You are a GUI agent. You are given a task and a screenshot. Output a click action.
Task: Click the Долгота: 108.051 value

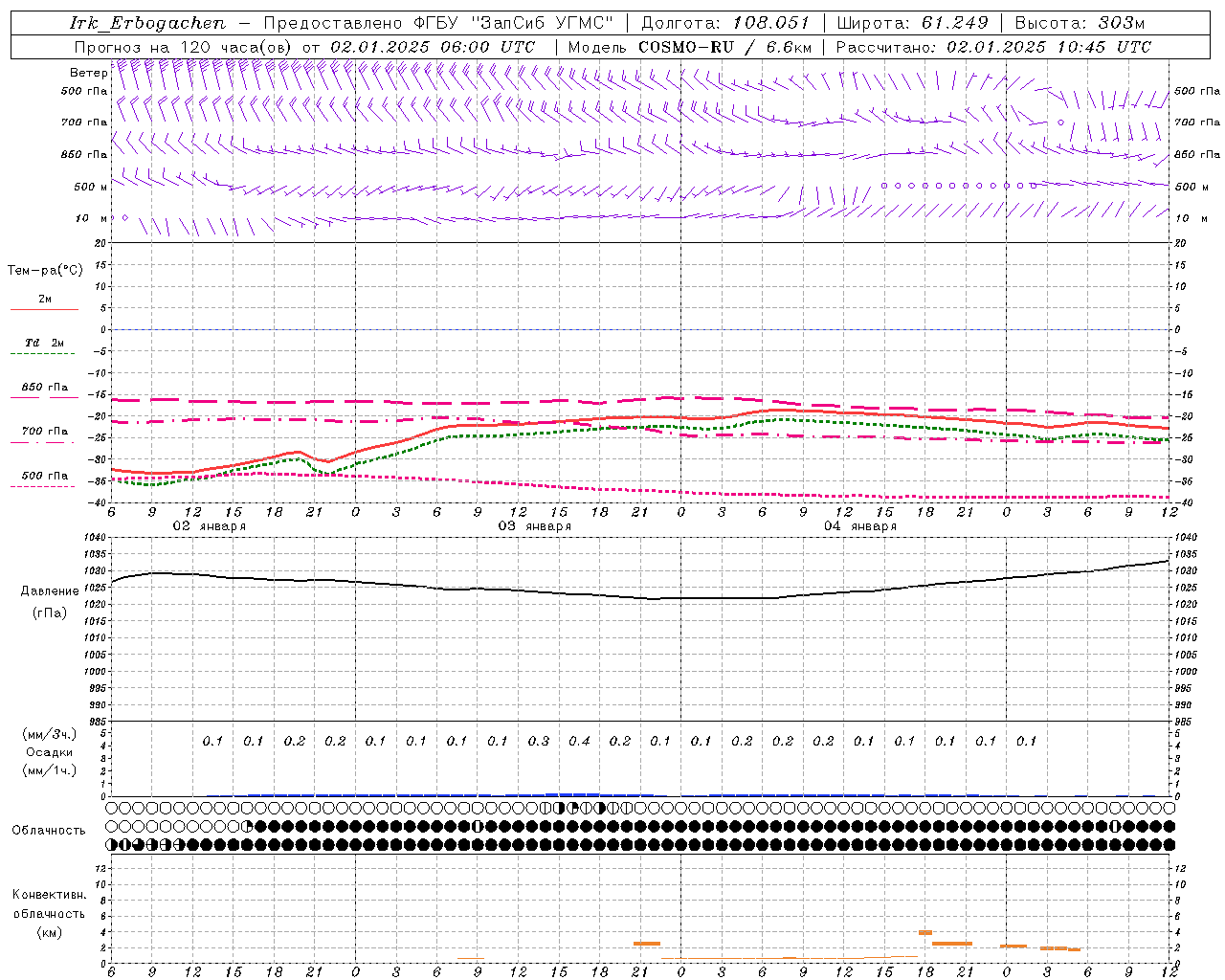click(x=725, y=23)
